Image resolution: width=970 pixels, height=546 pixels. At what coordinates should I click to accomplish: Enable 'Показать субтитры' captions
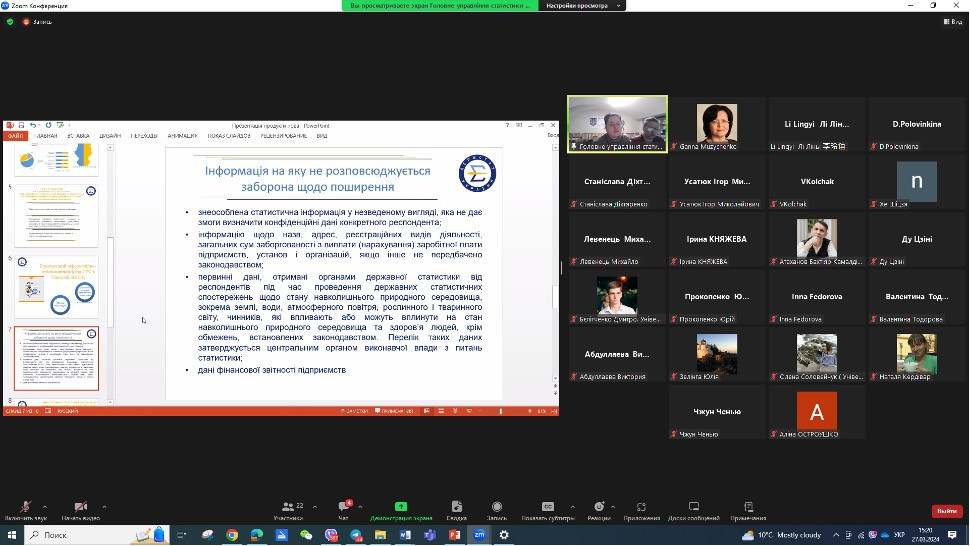548,507
